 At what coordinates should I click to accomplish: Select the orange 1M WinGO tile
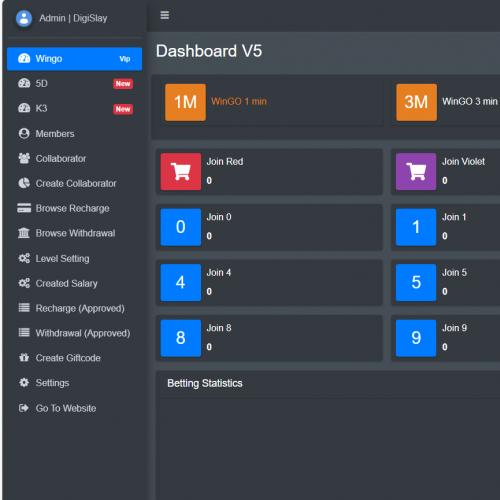(x=185, y=102)
